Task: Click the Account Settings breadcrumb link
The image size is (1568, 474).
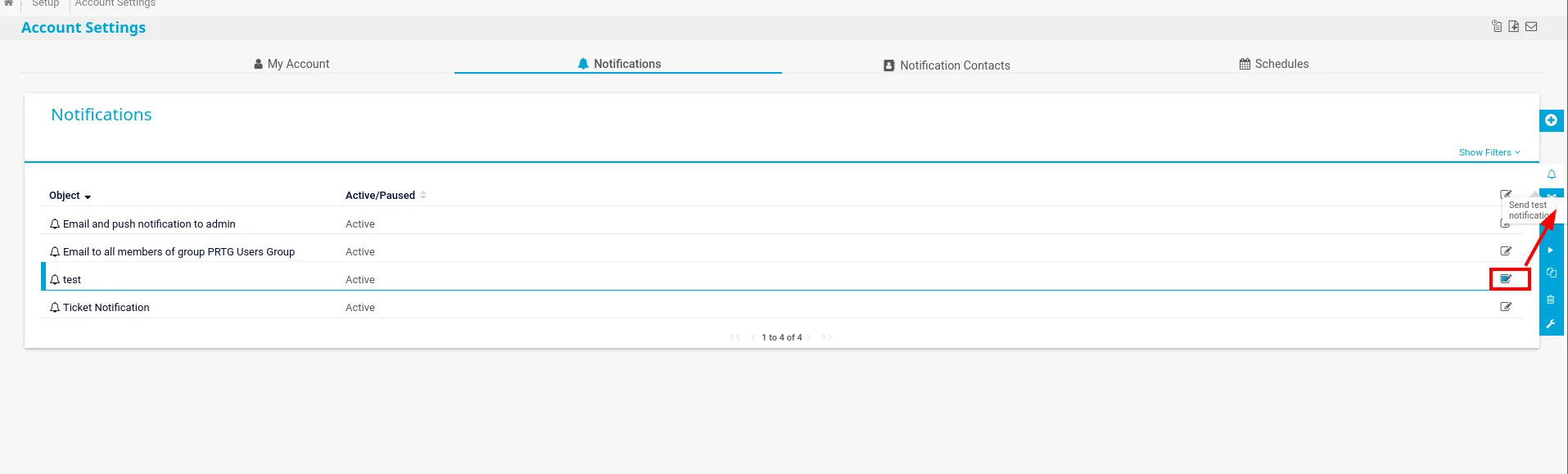Action: [115, 3]
